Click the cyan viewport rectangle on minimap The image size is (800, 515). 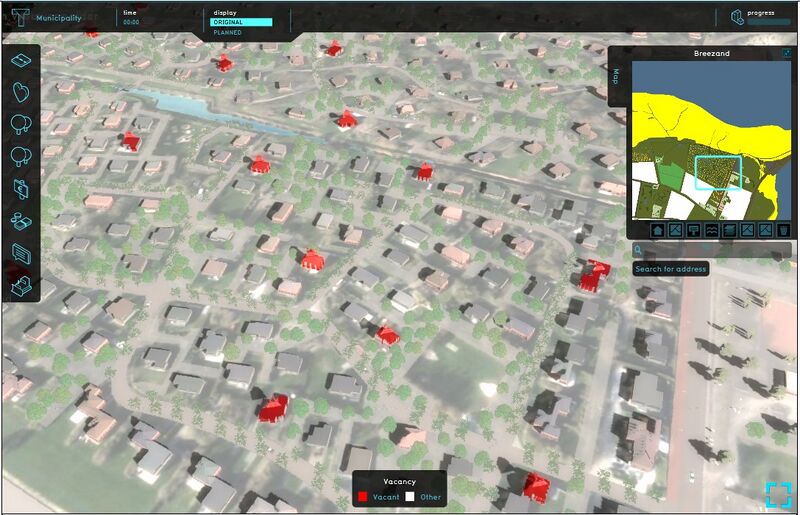[717, 172]
